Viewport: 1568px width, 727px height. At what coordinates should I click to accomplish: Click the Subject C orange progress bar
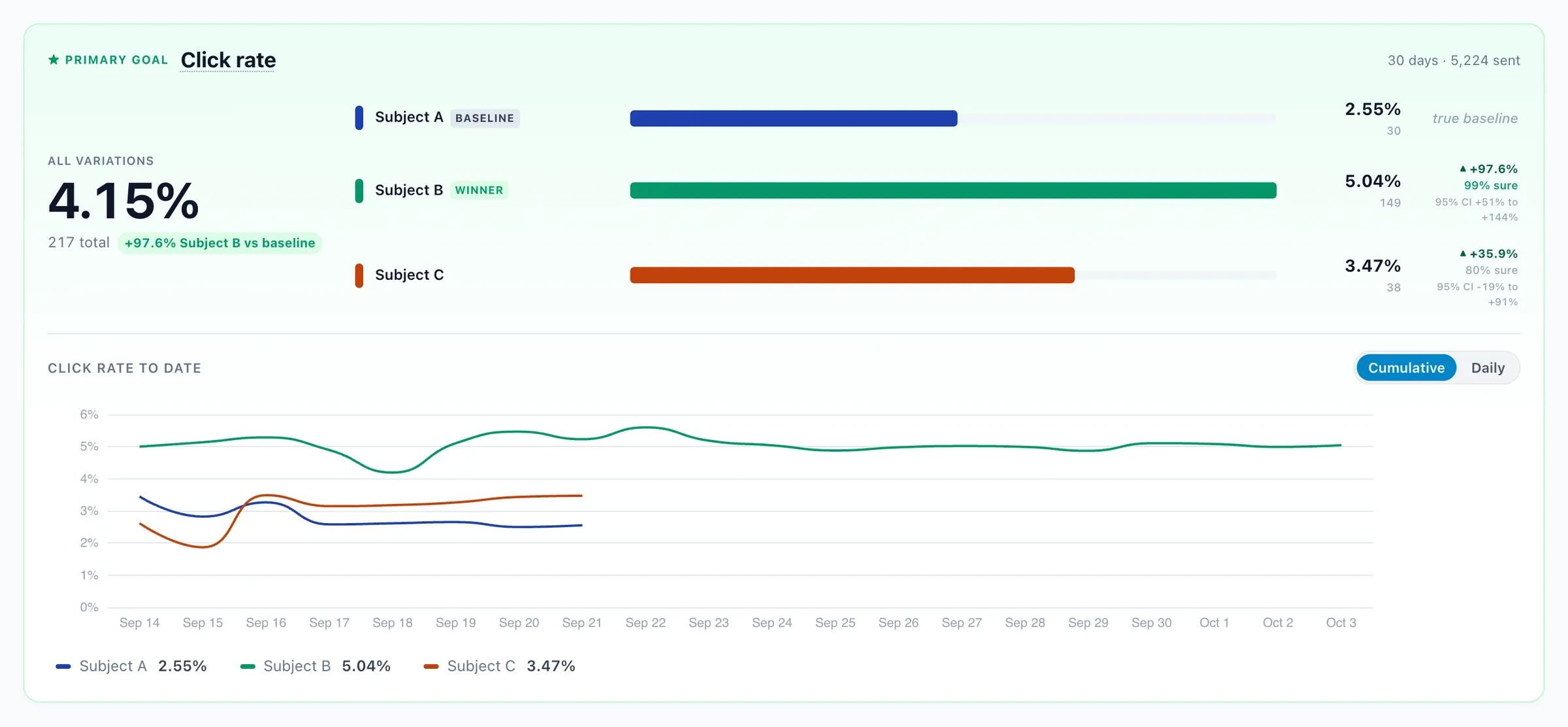[x=852, y=275]
